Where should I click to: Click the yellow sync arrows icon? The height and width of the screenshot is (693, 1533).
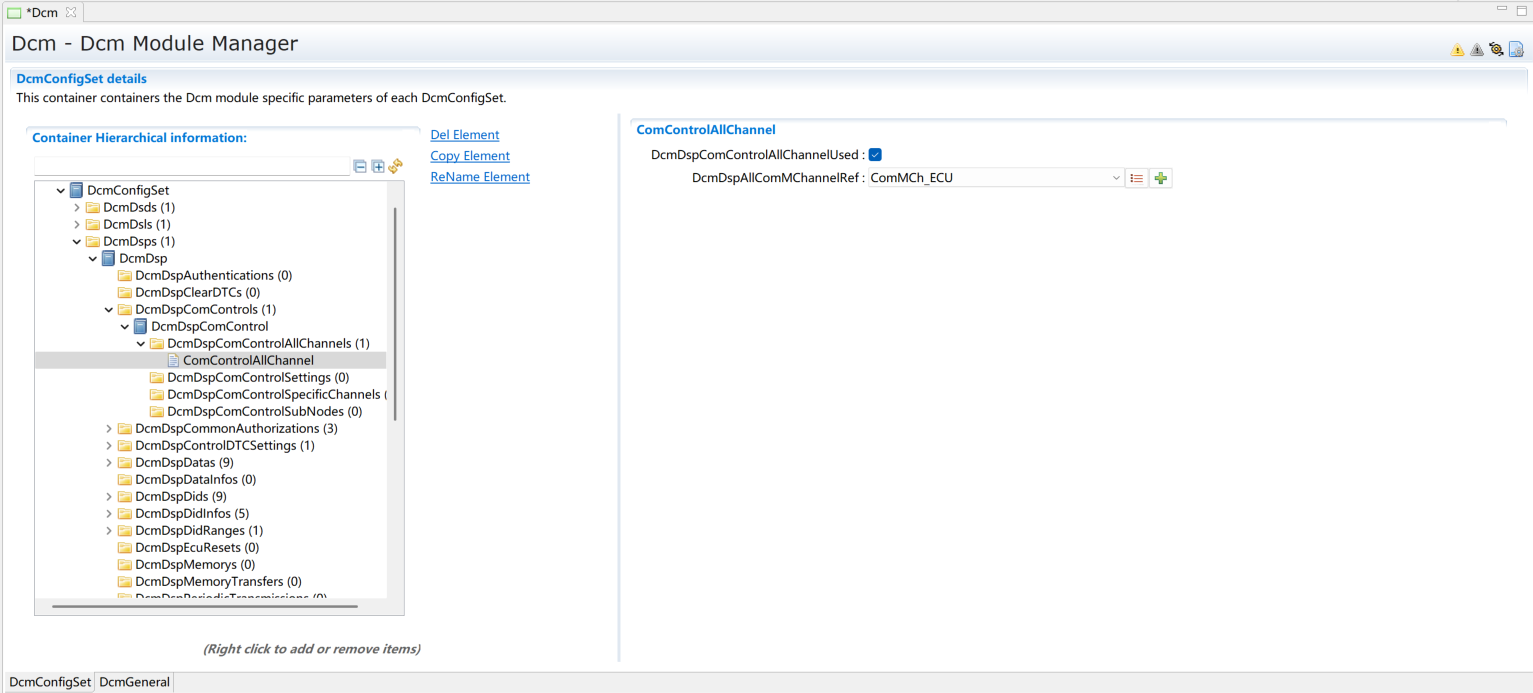click(395, 167)
